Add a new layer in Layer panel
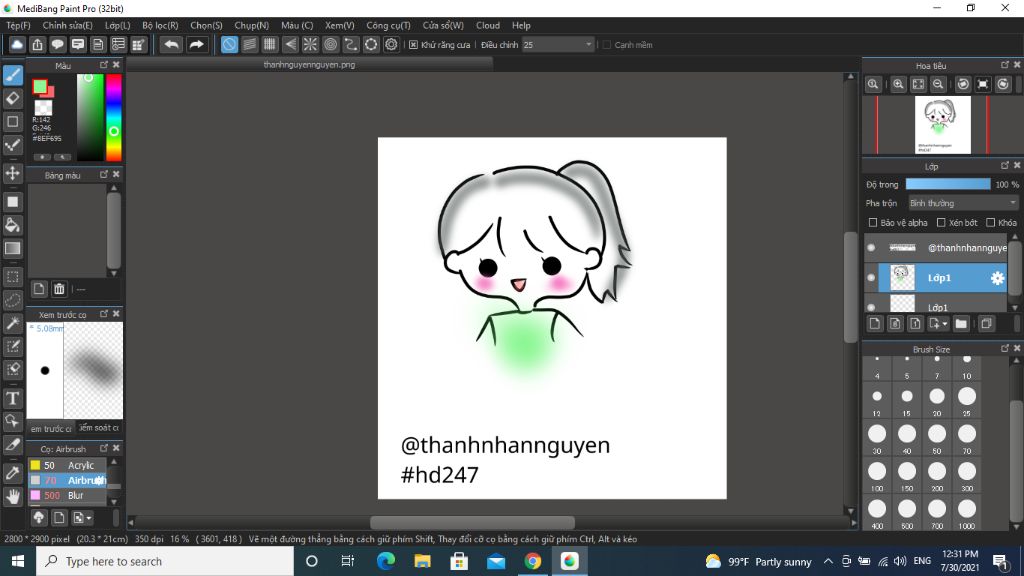 (x=875, y=323)
